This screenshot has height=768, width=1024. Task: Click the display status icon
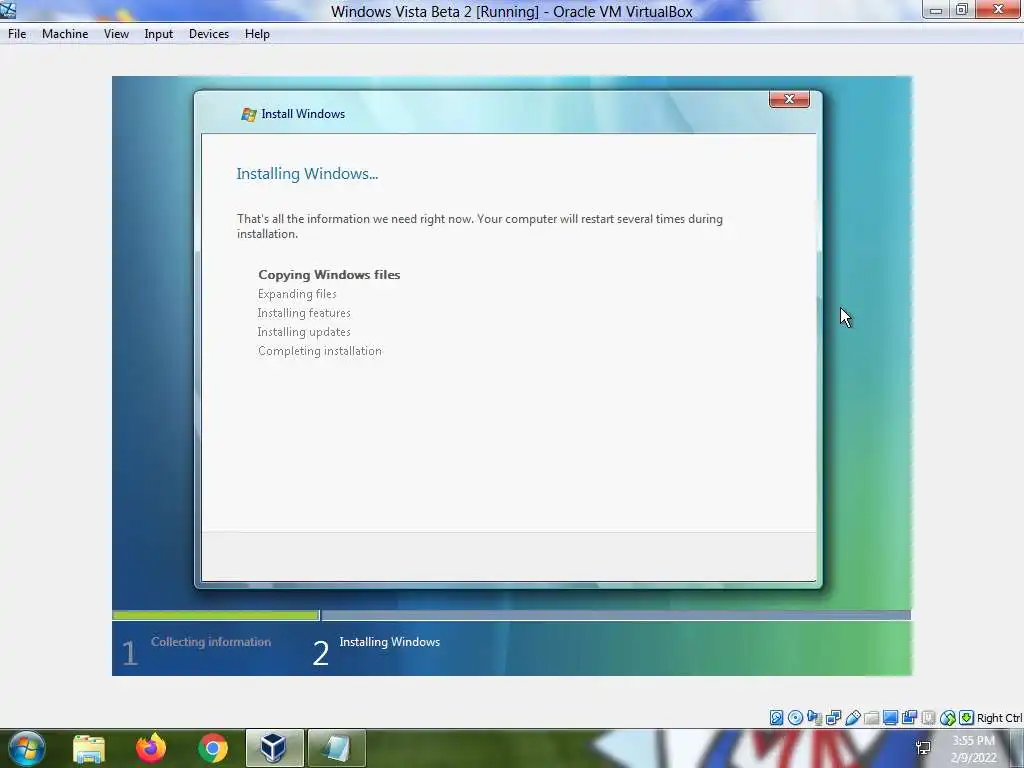coord(890,718)
